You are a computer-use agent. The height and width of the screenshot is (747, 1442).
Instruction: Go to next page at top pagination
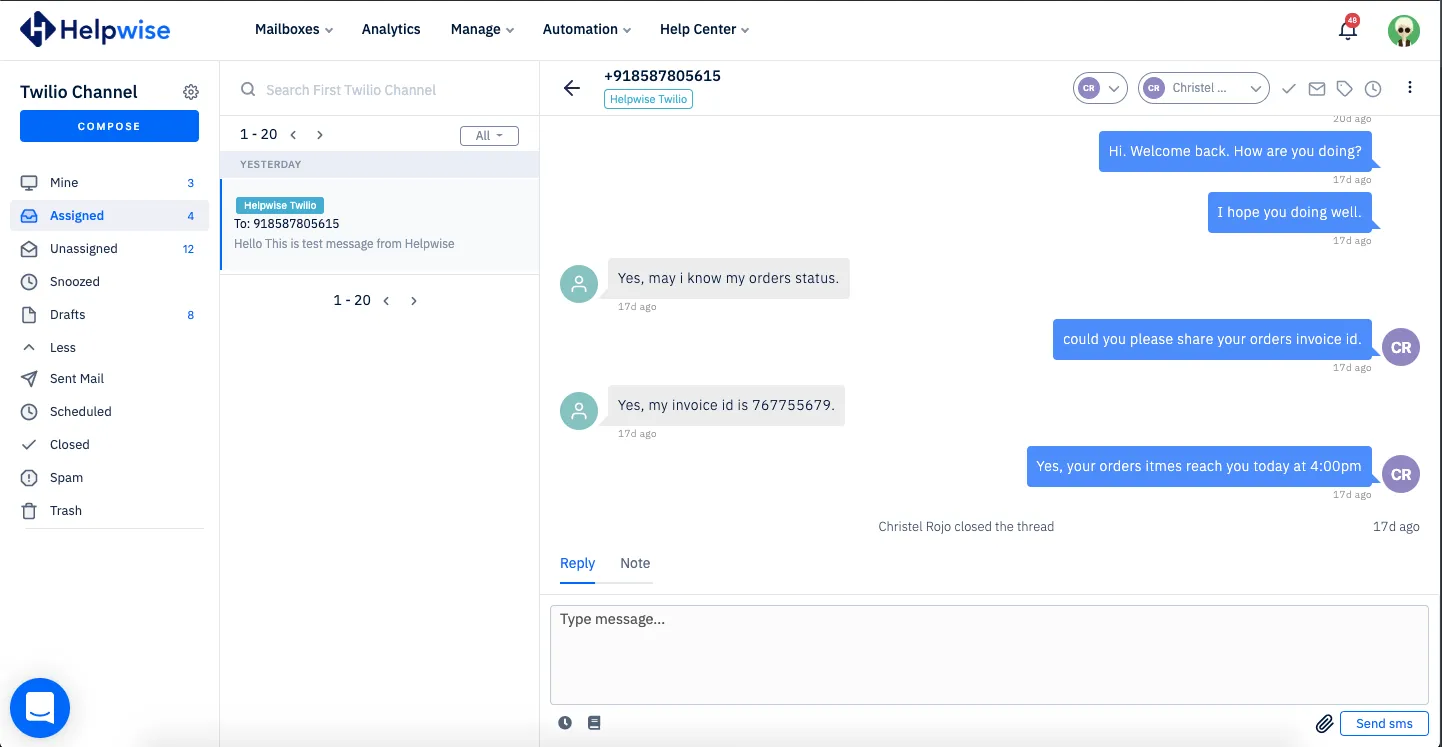[x=320, y=135]
